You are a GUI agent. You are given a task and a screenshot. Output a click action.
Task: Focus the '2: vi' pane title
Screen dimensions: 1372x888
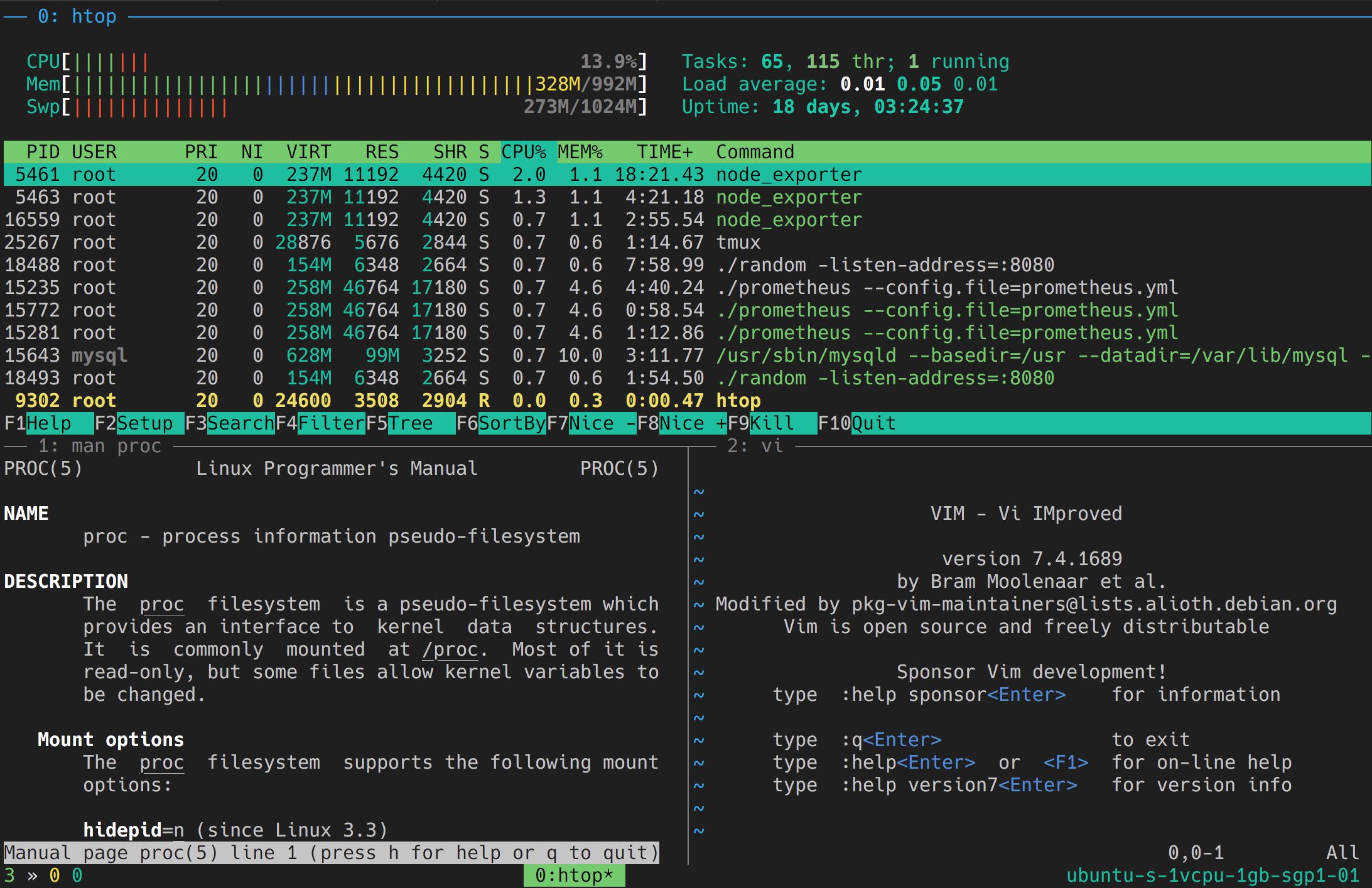pyautogui.click(x=755, y=446)
